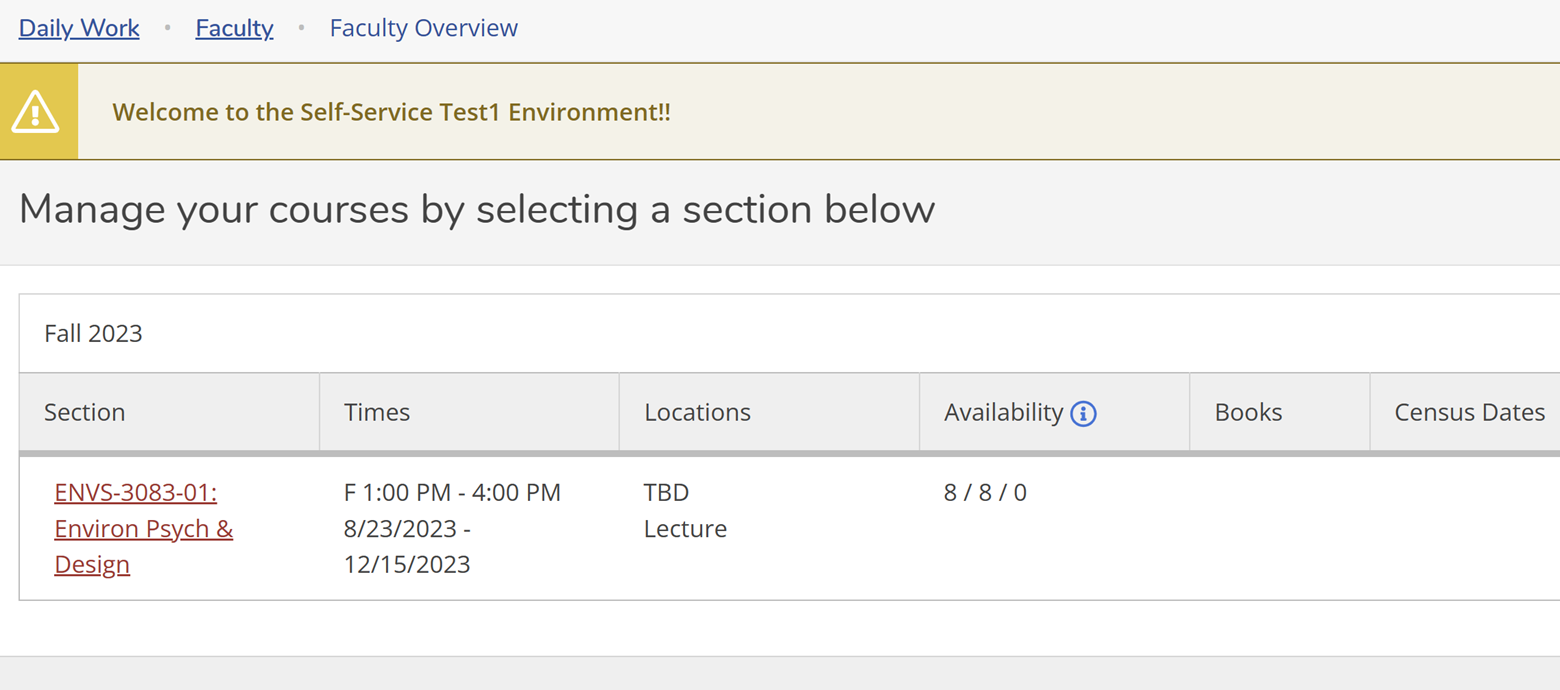Click the Locations column header
This screenshot has height=690, width=1560.
point(697,412)
